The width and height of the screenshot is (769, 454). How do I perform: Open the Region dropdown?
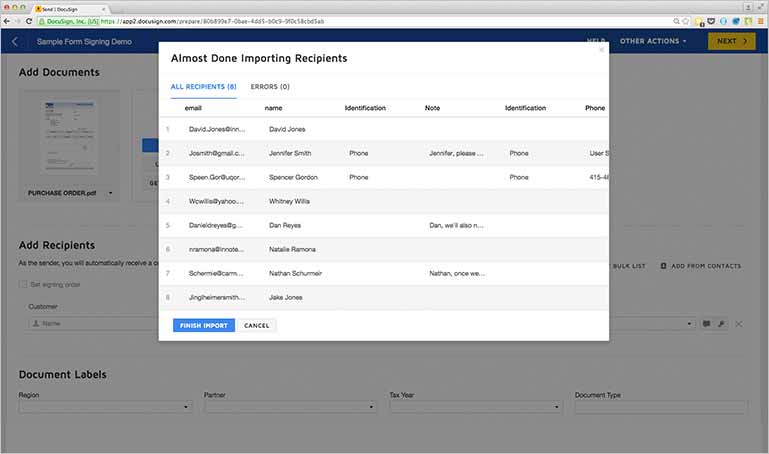(105, 407)
